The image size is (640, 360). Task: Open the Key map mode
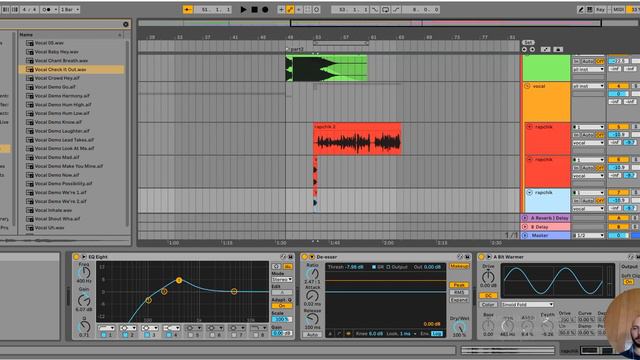click(x=600, y=9)
